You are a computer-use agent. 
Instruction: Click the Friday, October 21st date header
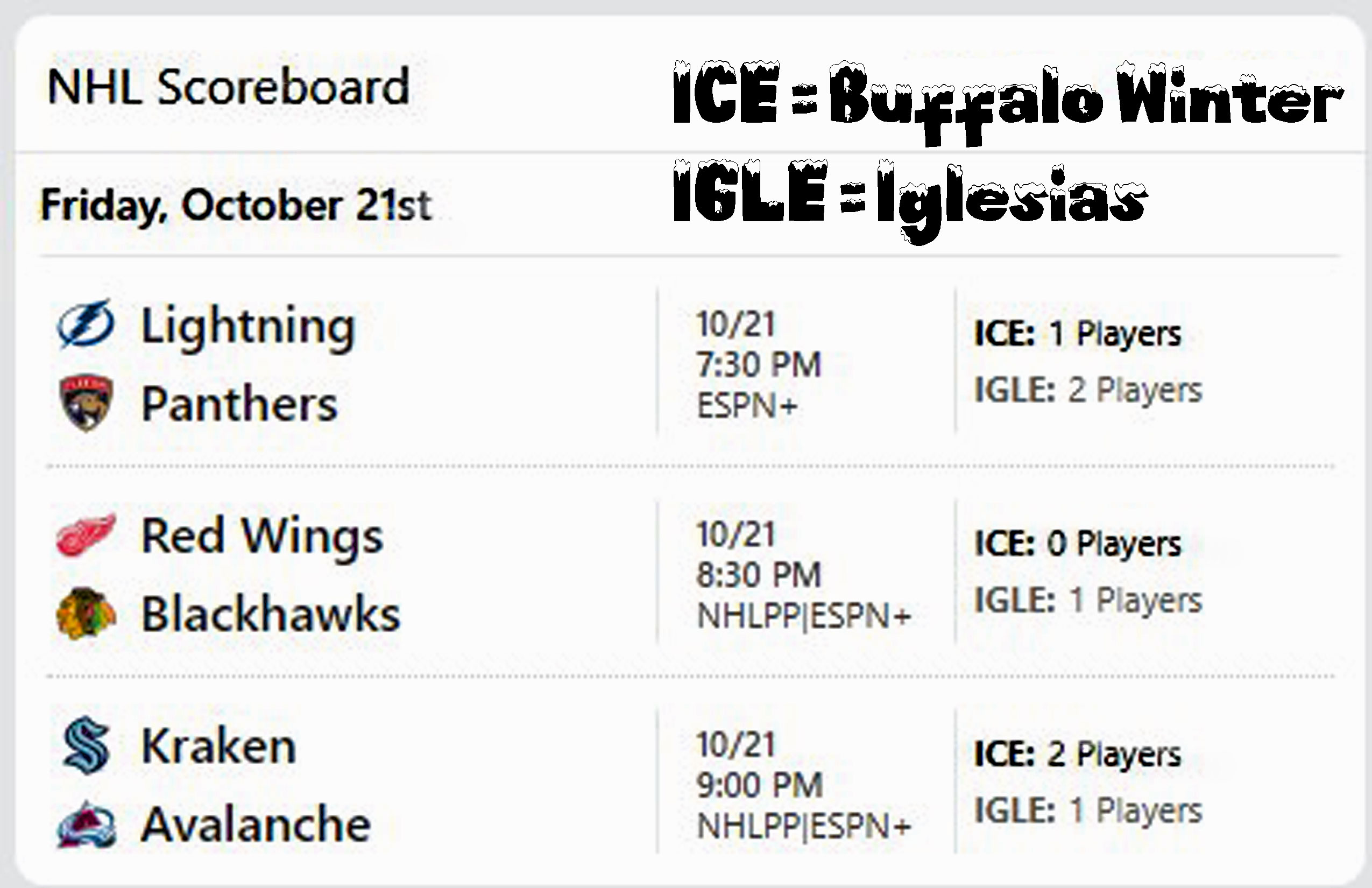[x=236, y=205]
